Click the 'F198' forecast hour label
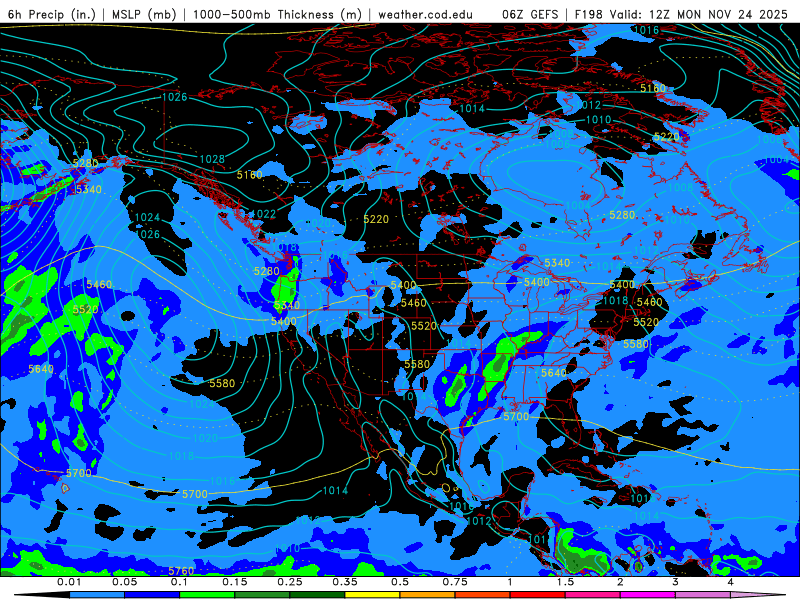Image resolution: width=800 pixels, height=600 pixels. [x=589, y=14]
